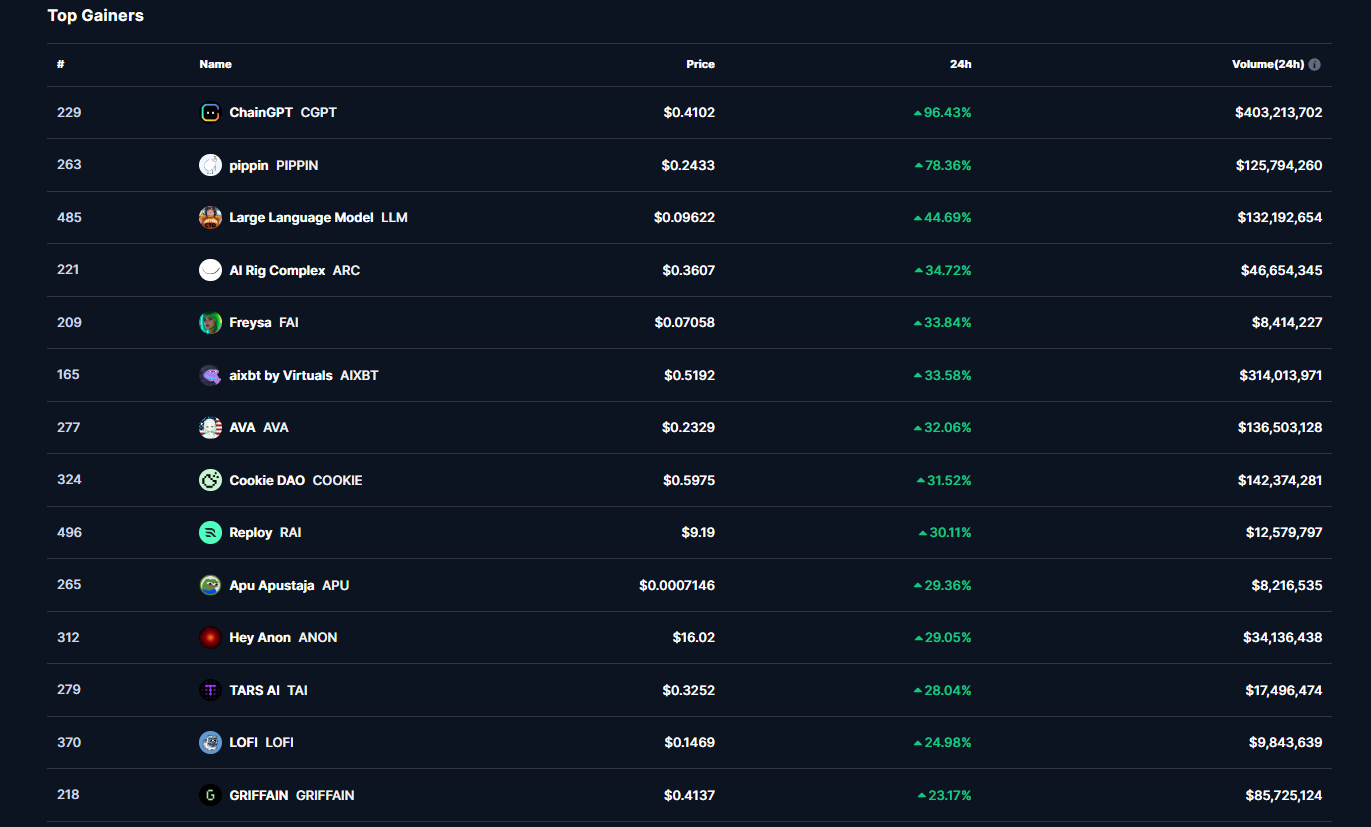The width and height of the screenshot is (1371, 827).
Task: Click the 28.04% gain for TARS AI
Action: [x=942, y=690]
